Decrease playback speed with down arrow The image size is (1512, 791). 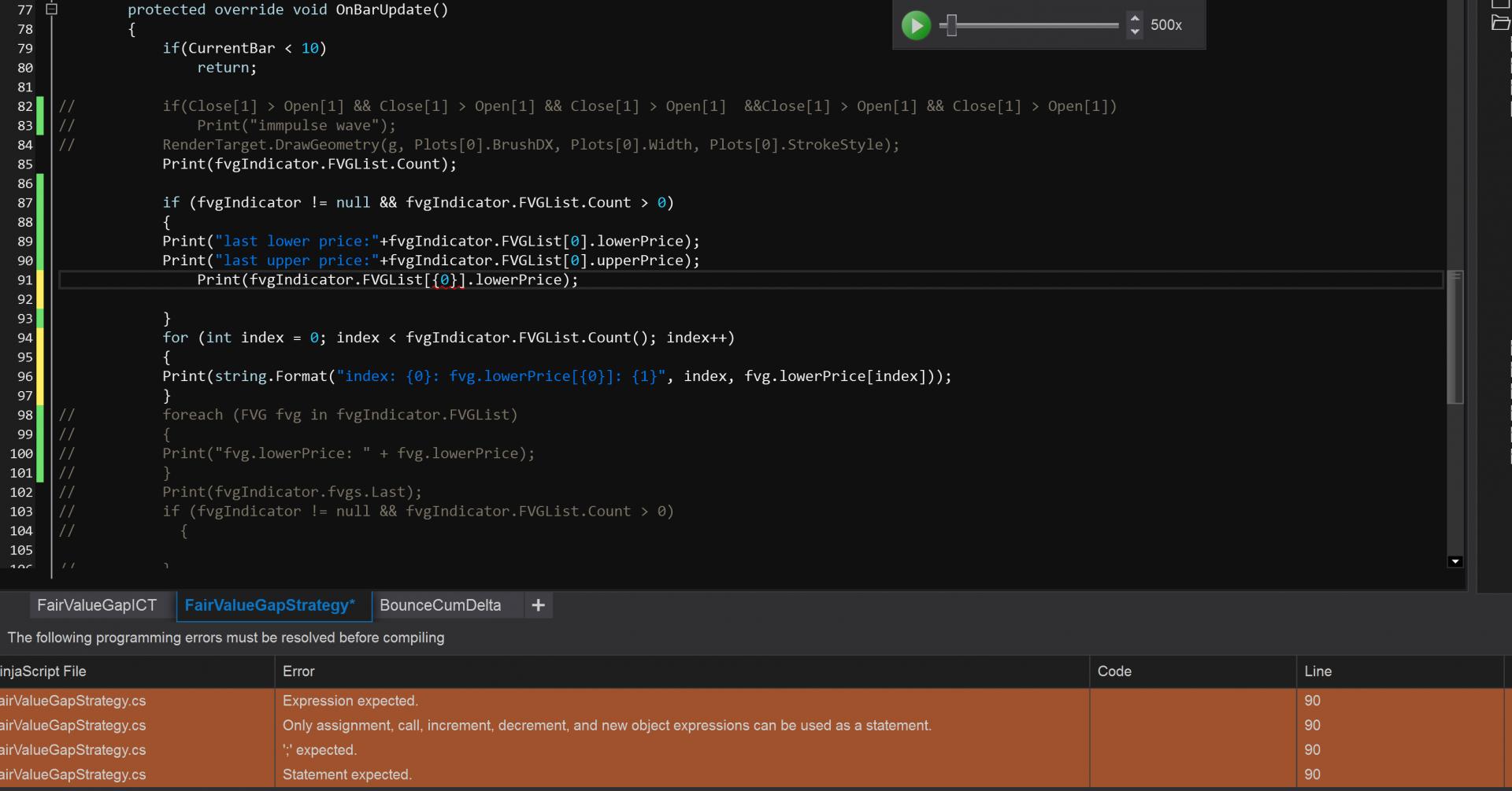(1134, 32)
